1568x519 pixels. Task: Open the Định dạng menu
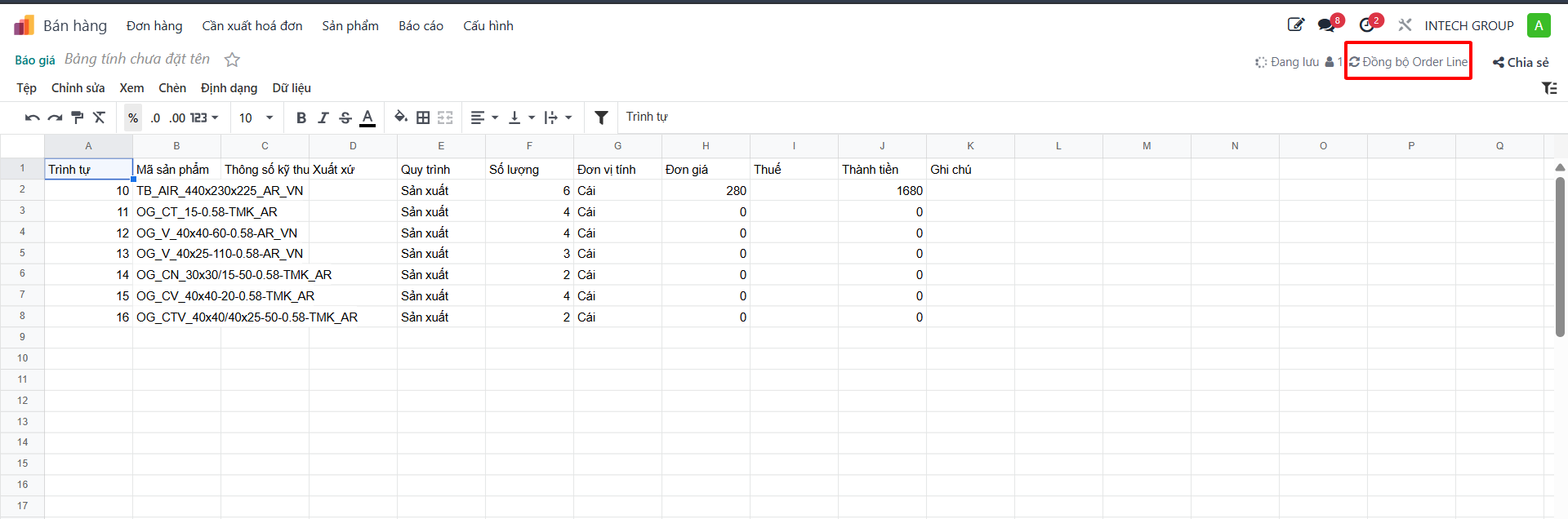(229, 88)
